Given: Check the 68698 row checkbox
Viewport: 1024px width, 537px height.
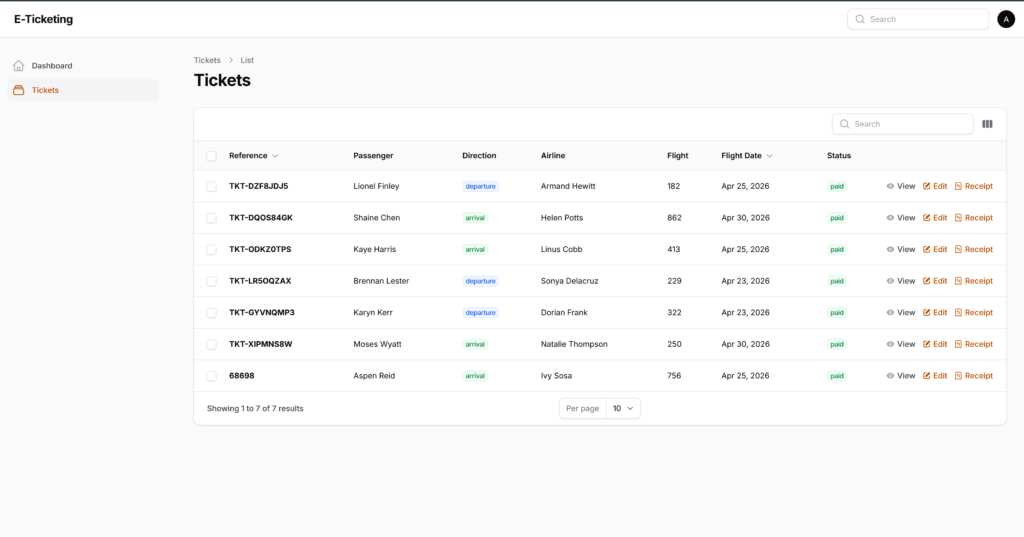Looking at the screenshot, I should [x=212, y=376].
